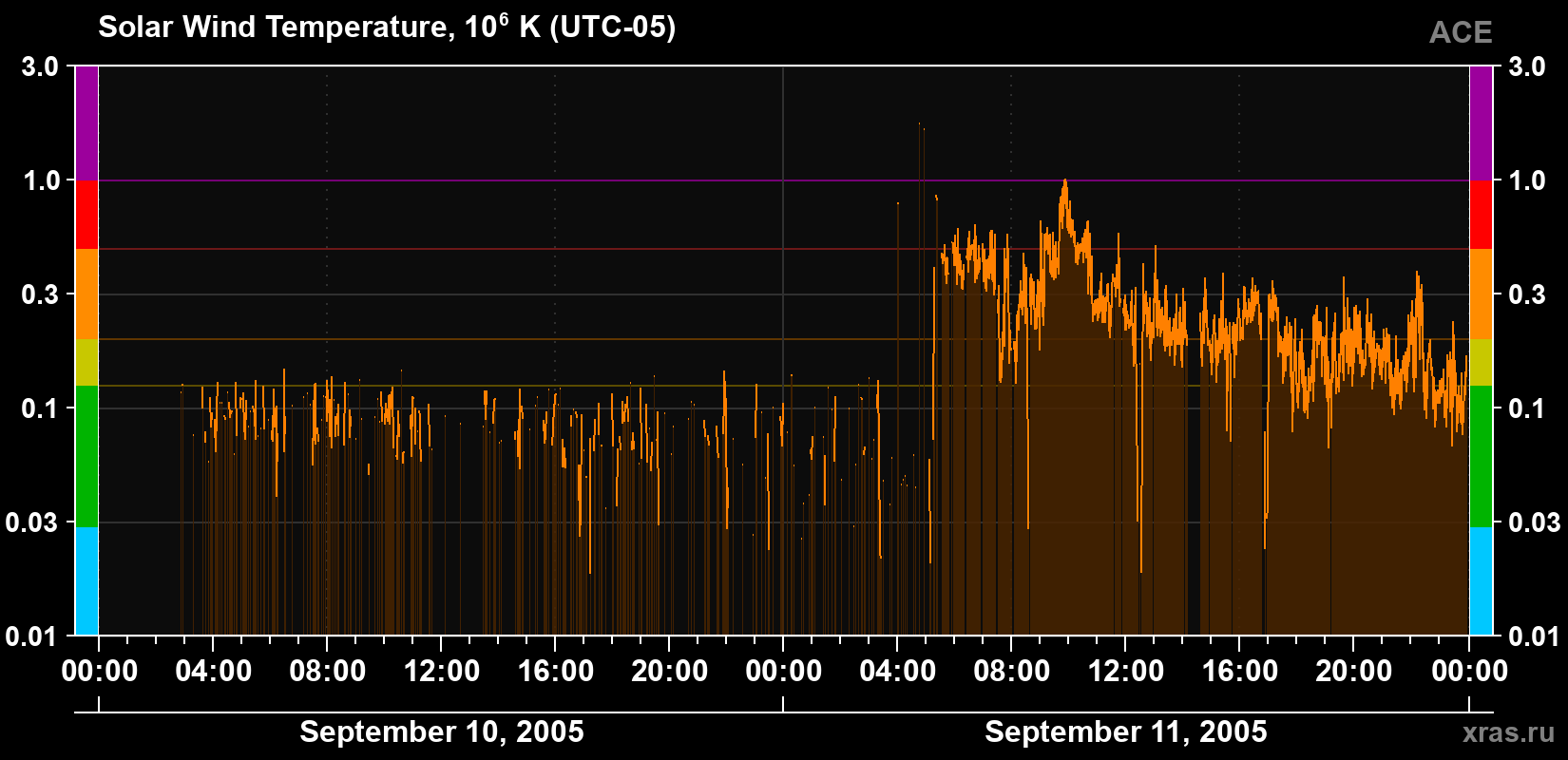
Task: Click the final 00:00 label ending September 11
Action: [x=1470, y=671]
